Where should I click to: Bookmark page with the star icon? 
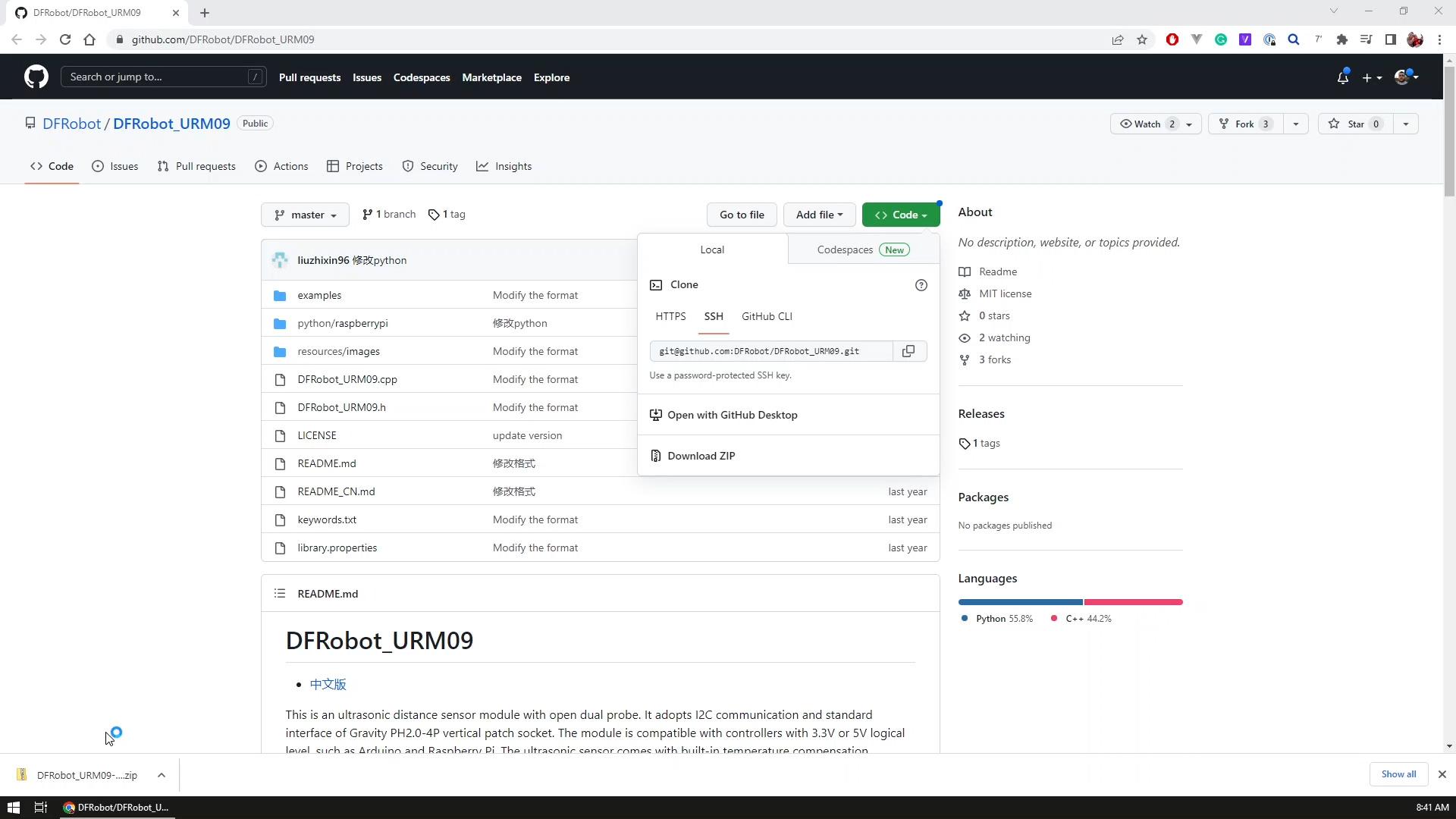(1142, 39)
